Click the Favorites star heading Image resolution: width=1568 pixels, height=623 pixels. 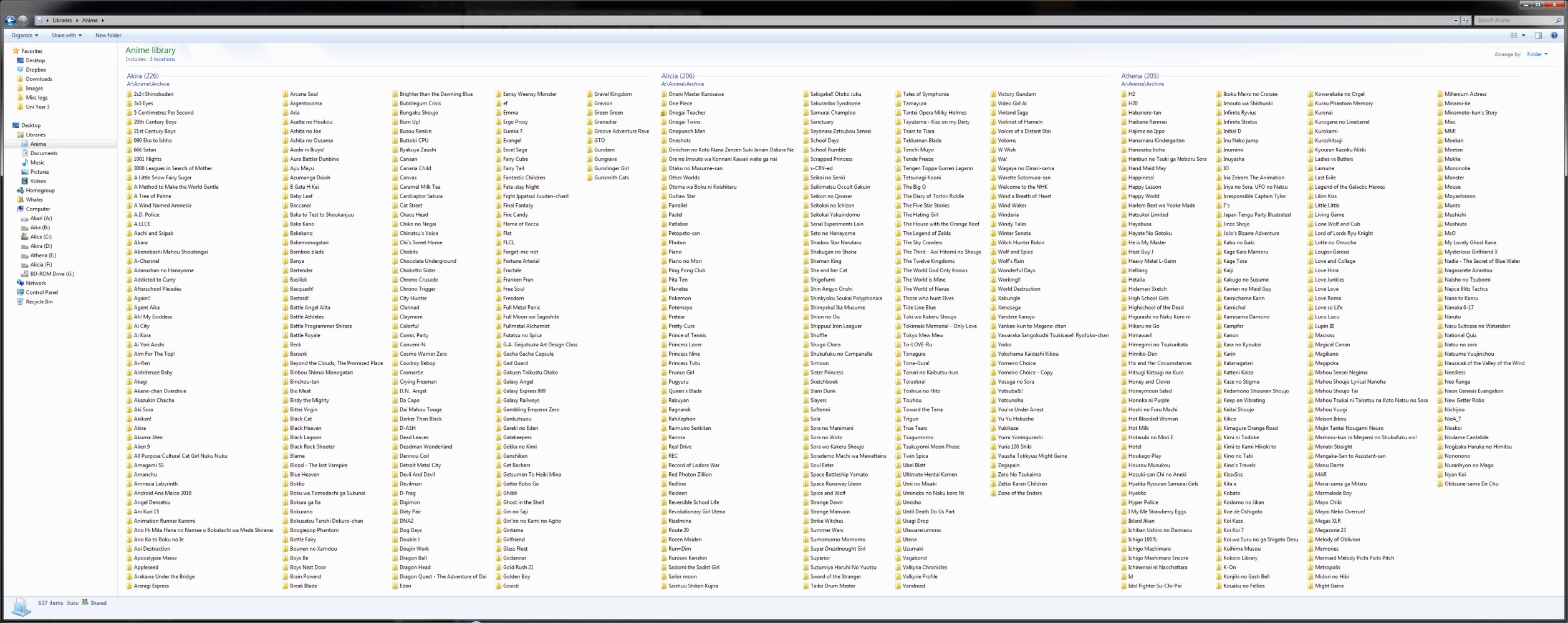pos(27,51)
